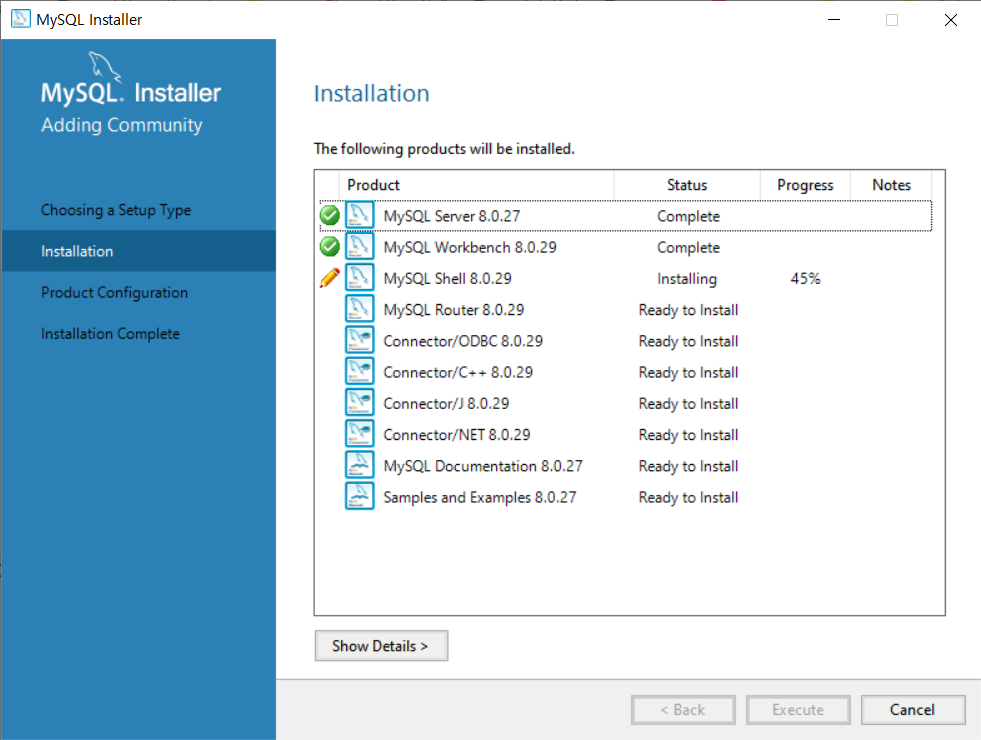Click the Status column header

click(x=687, y=185)
